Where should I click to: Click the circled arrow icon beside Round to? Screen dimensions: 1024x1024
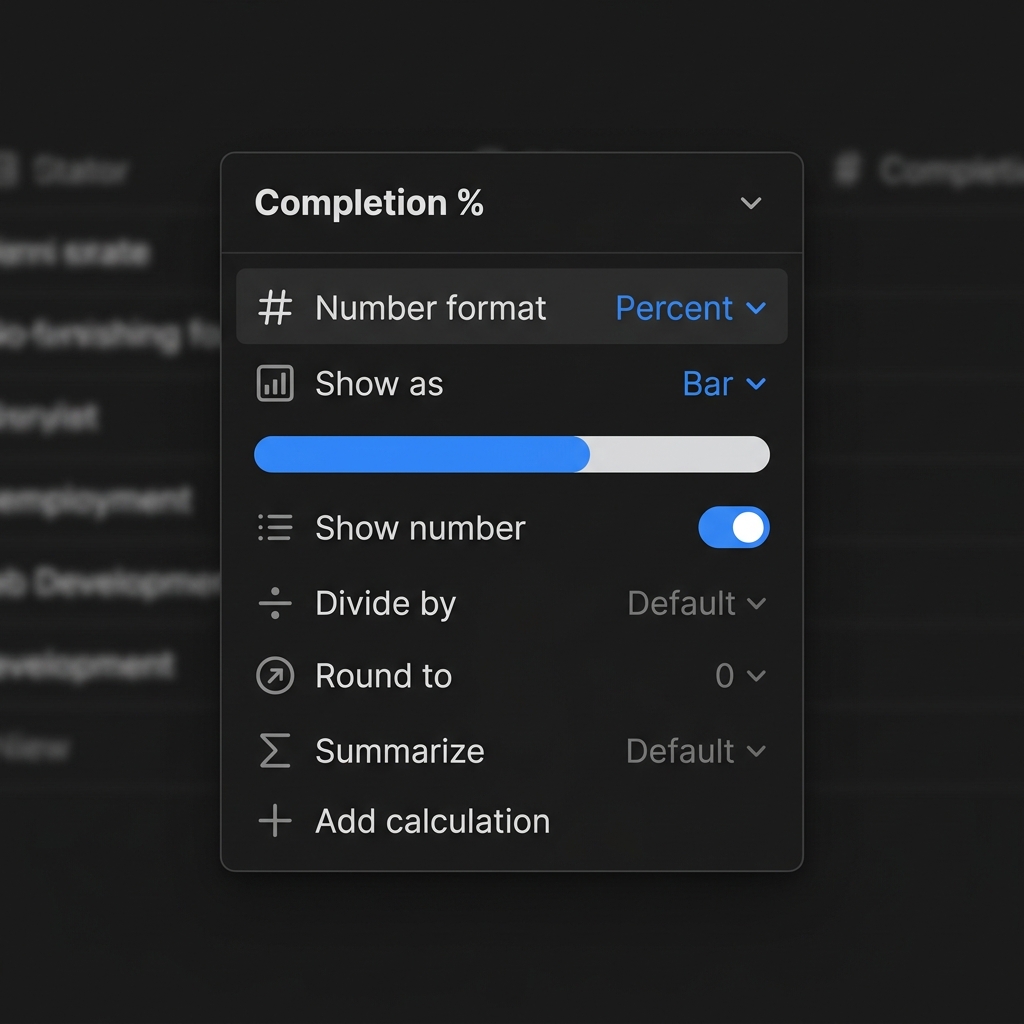[x=275, y=675]
